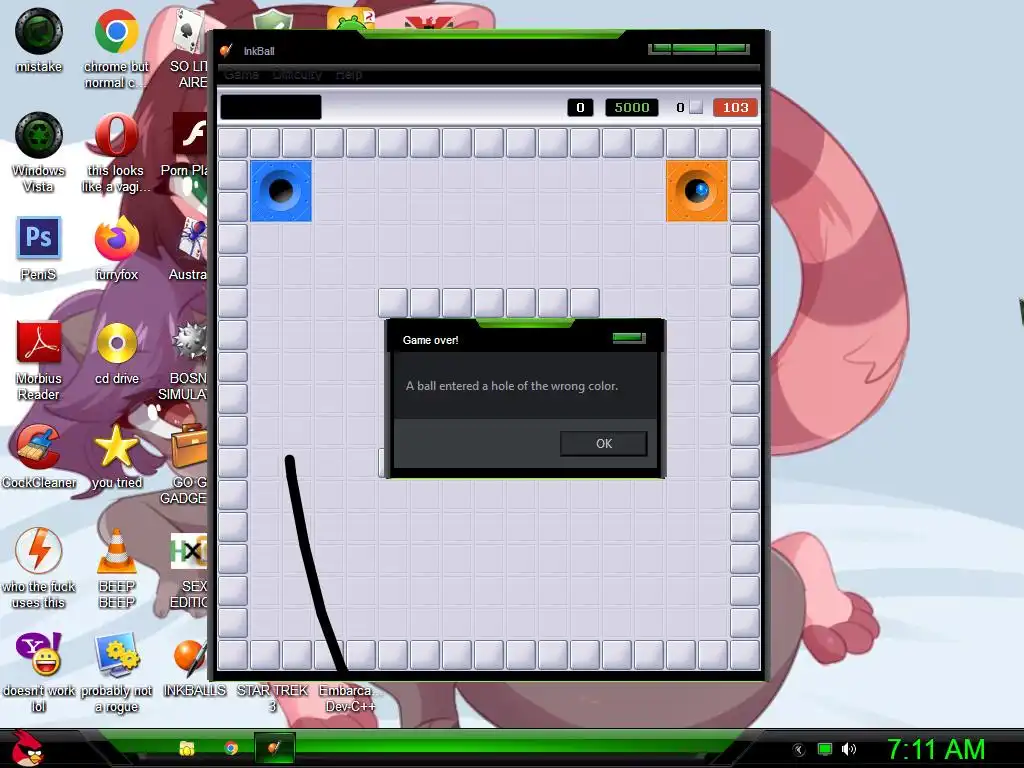Click the blue hole on the board
This screenshot has height=768, width=1024.
281,191
